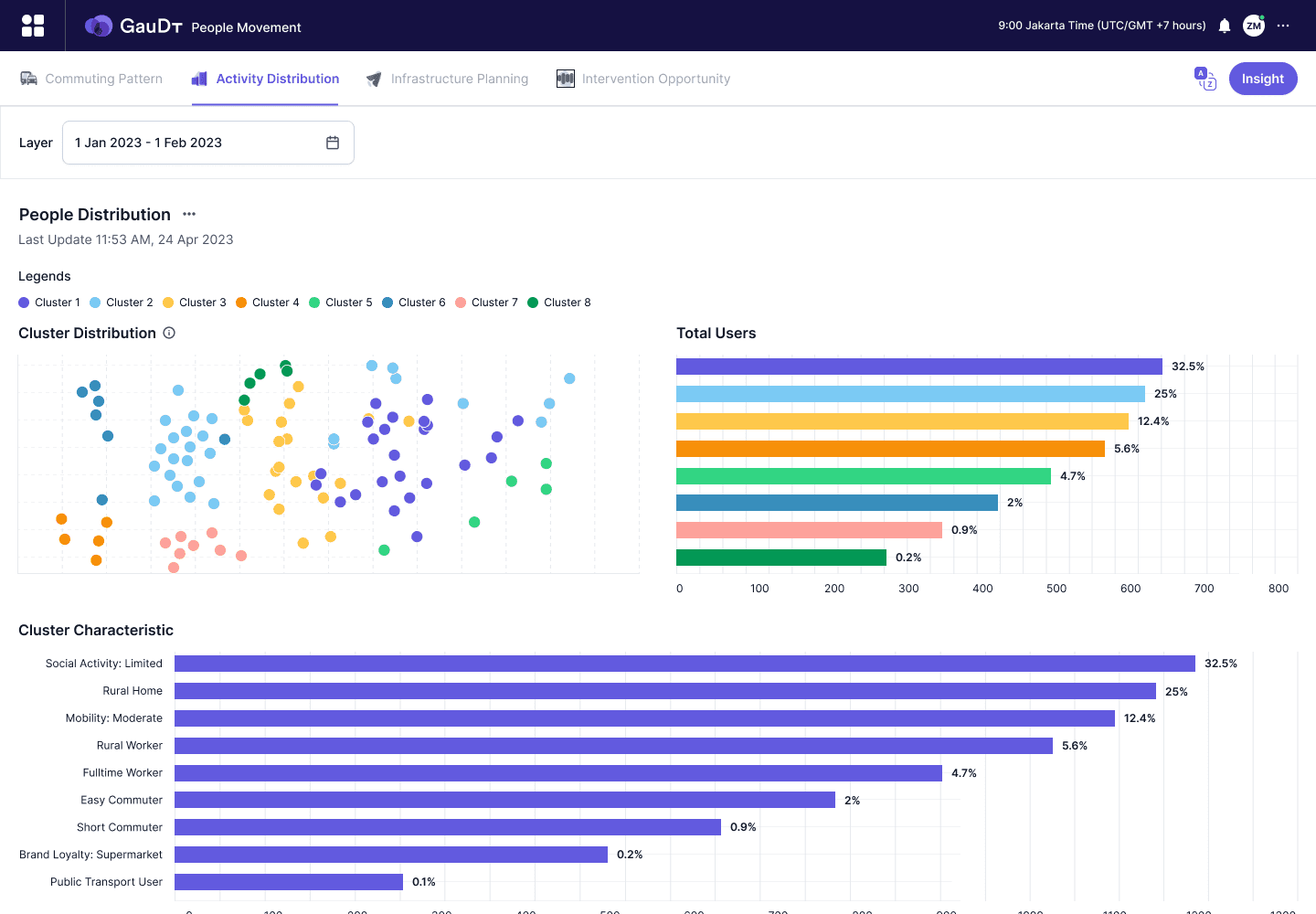Click the 5.6% orange users bar

pyautogui.click(x=890, y=449)
